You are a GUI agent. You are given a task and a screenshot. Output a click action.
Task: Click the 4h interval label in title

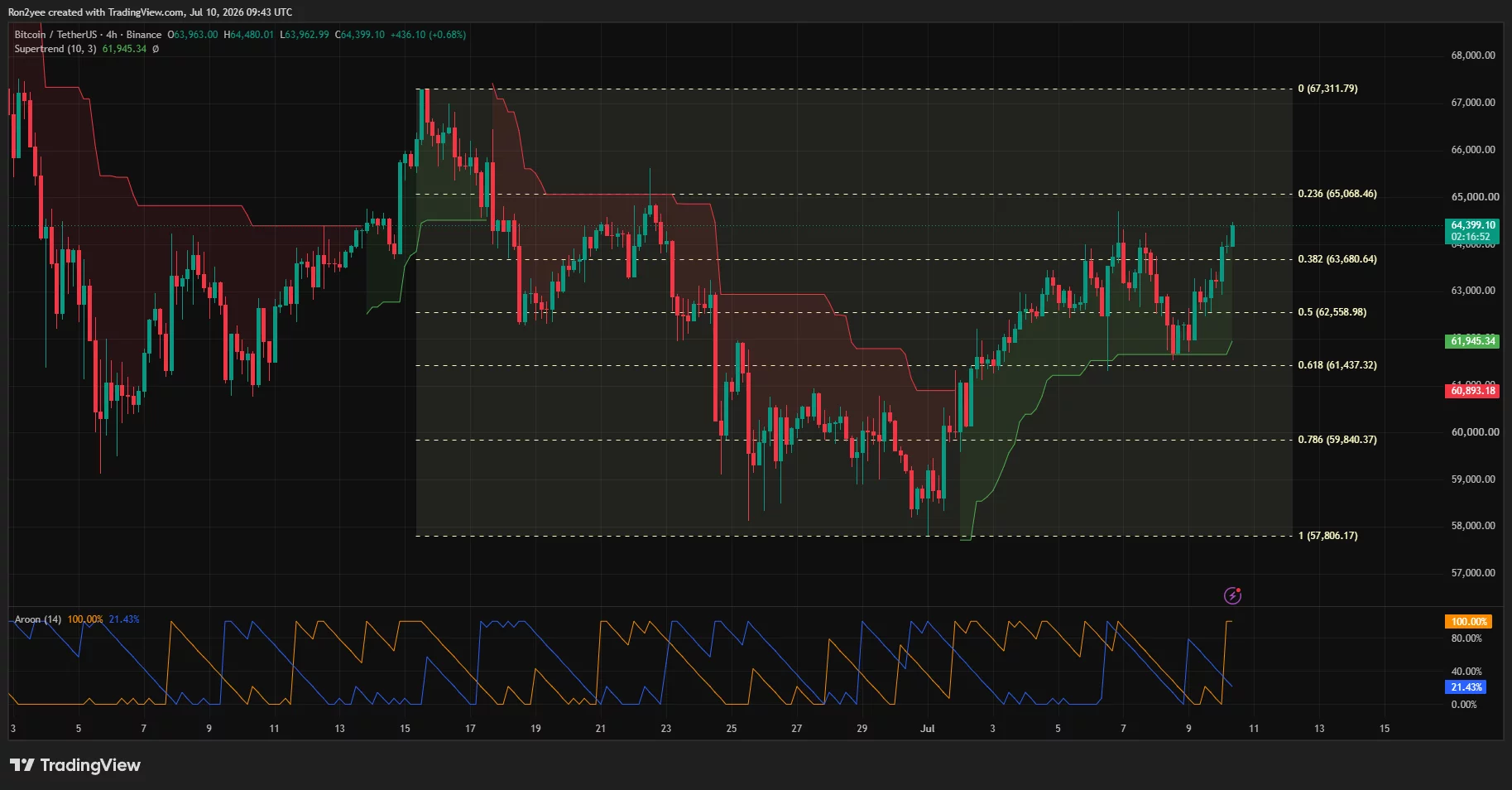click(112, 35)
